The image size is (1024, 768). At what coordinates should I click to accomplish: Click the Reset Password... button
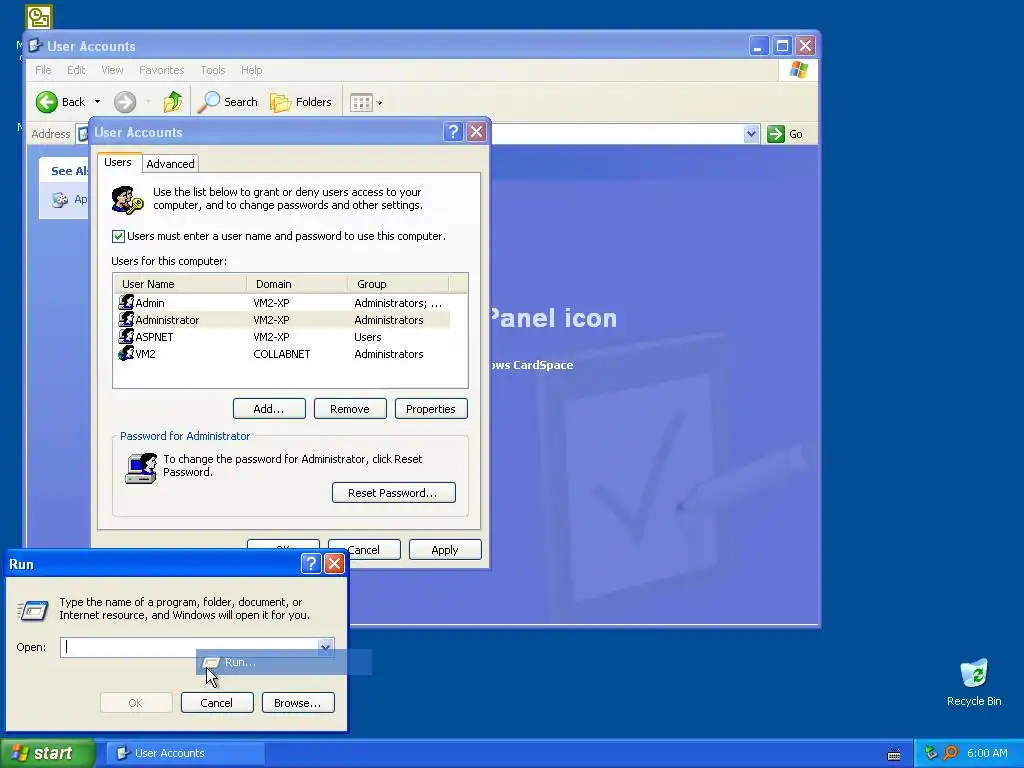[394, 492]
